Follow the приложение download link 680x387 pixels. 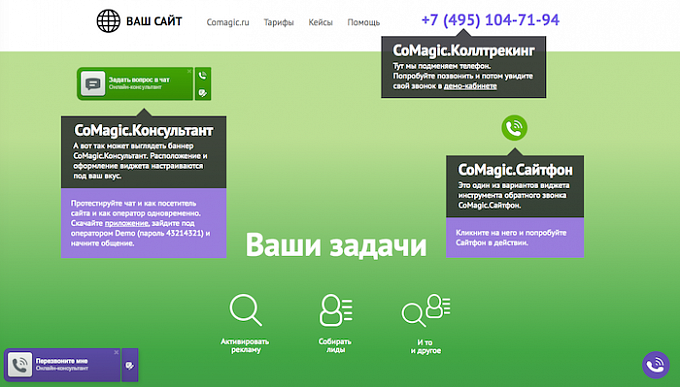[x=127, y=223]
